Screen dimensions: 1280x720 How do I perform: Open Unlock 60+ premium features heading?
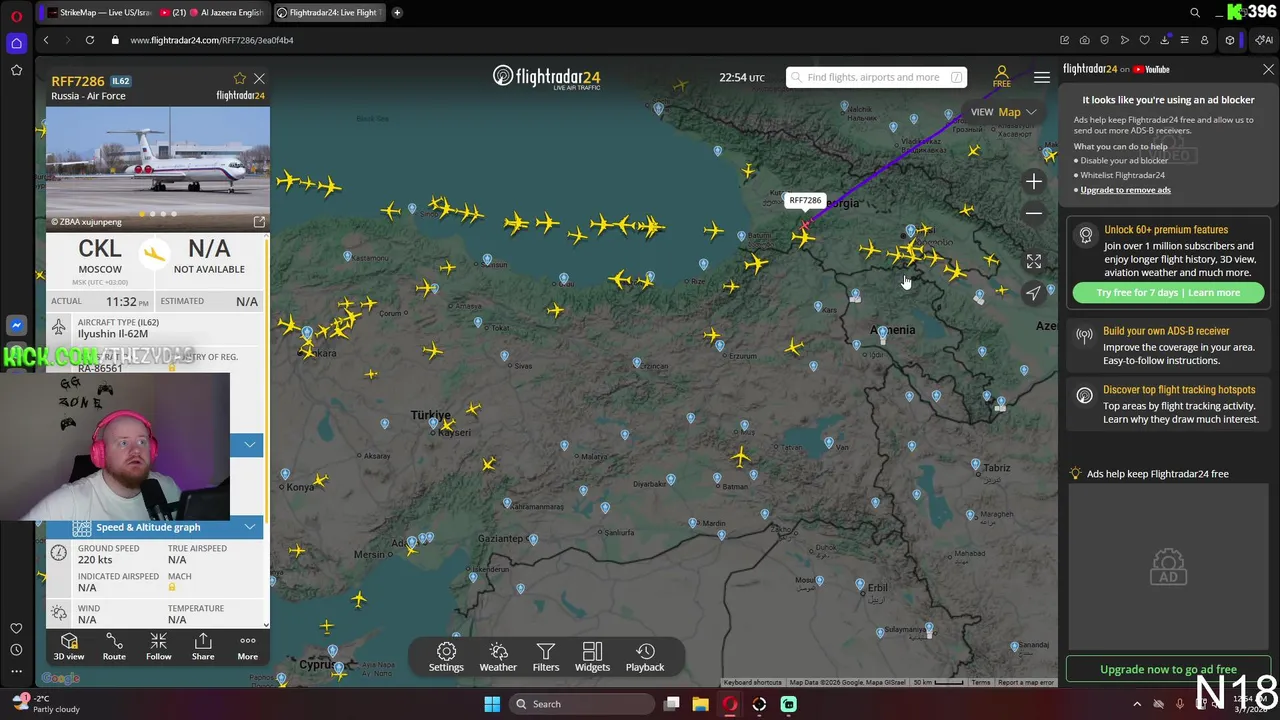1165,230
